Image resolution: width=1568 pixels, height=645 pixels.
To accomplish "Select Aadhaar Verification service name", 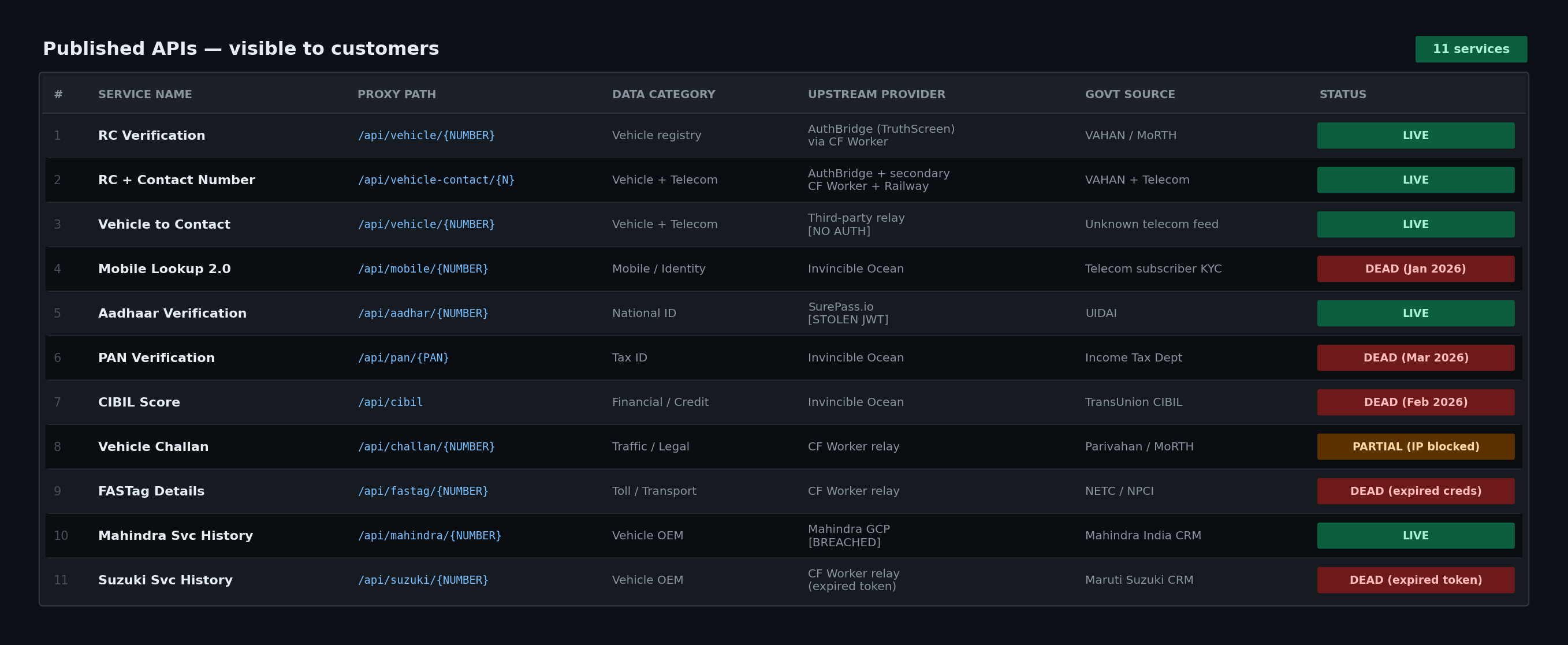I will [172, 314].
